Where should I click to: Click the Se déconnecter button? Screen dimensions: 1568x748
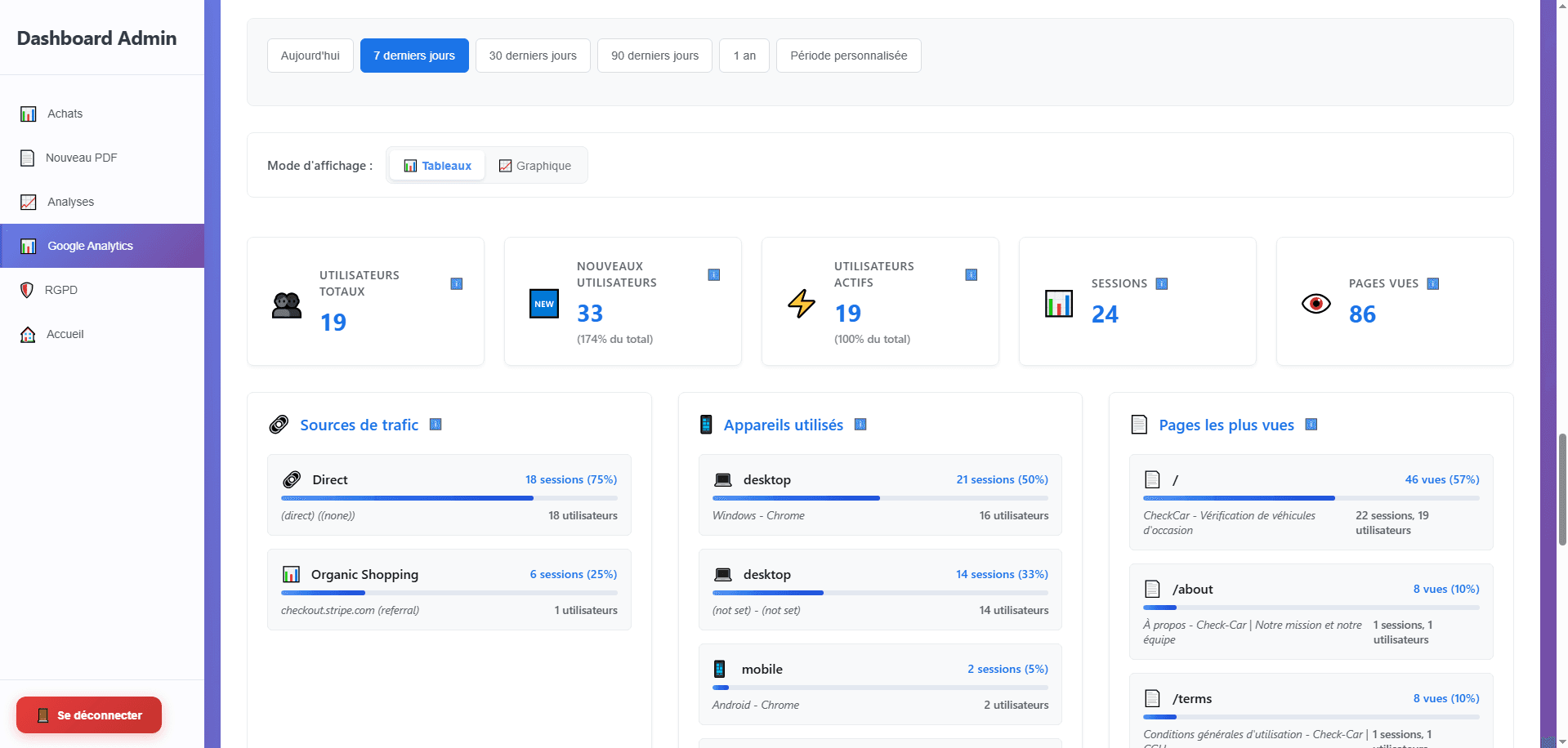(x=89, y=715)
